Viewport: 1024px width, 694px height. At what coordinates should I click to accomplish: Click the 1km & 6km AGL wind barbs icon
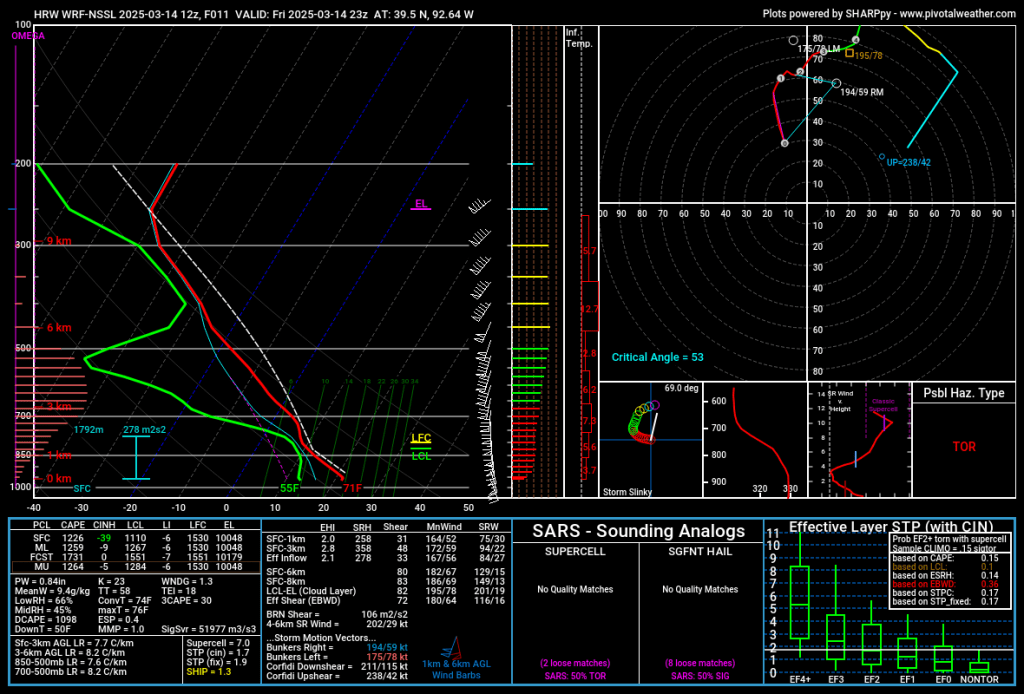(x=457, y=646)
